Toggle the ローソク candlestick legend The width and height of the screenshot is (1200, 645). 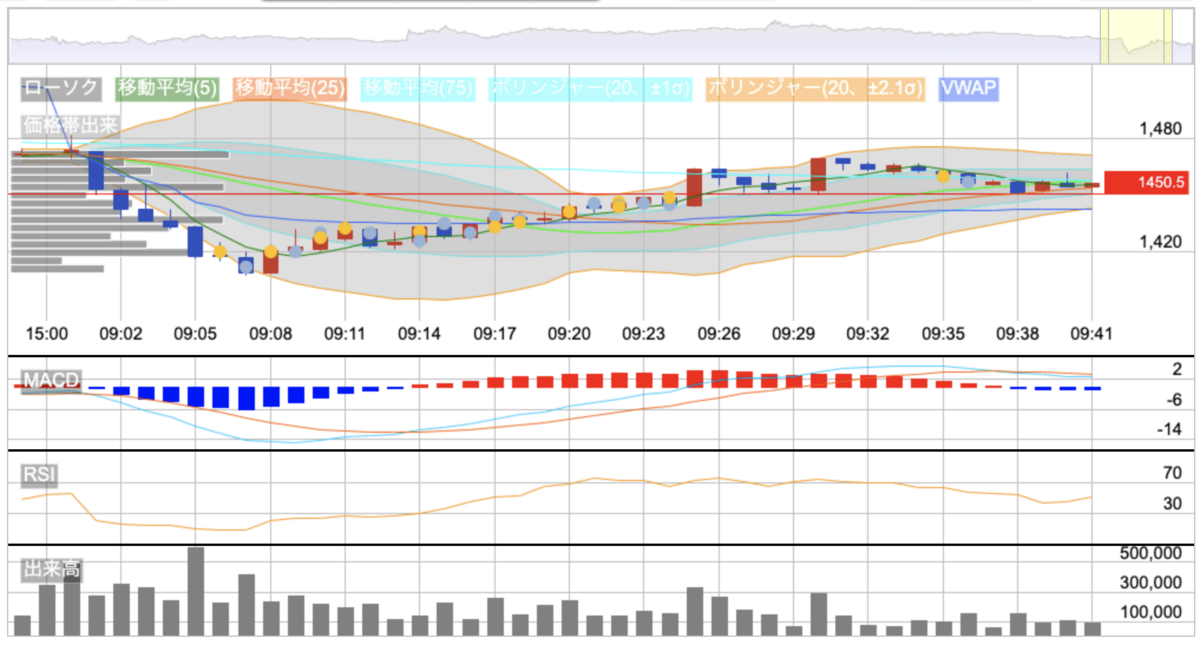(61, 88)
